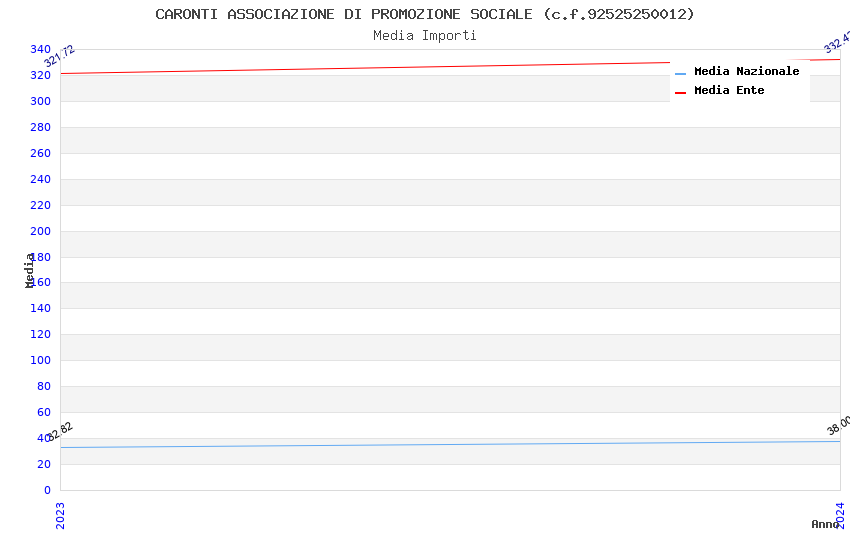Click the 0 y-axis tick label
This screenshot has width=850, height=550.
point(48,490)
